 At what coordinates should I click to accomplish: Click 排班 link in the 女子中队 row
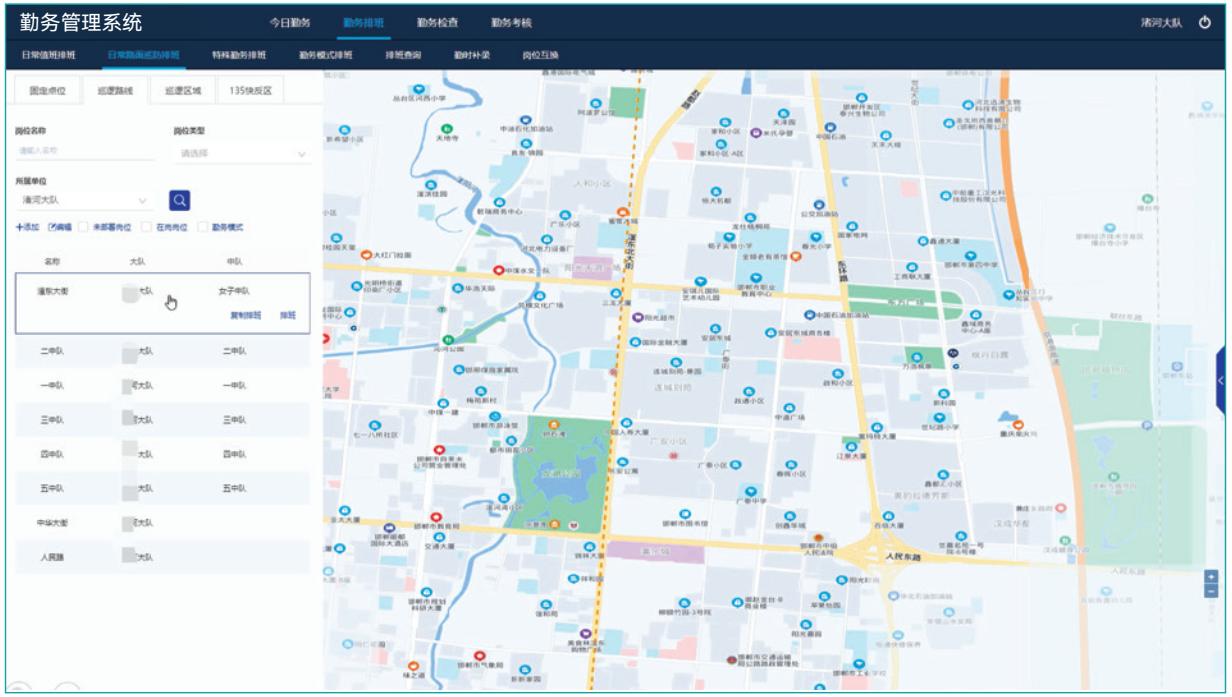coord(288,315)
